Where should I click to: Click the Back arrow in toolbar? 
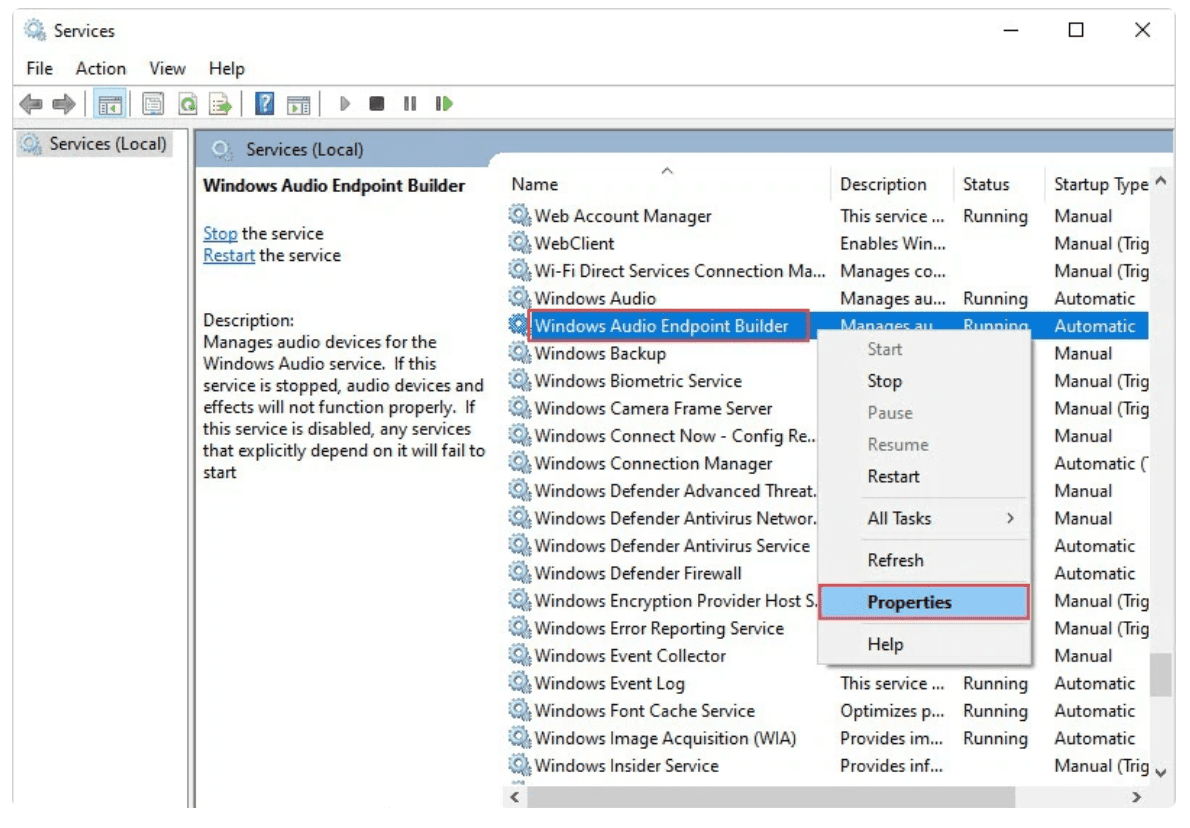31,103
